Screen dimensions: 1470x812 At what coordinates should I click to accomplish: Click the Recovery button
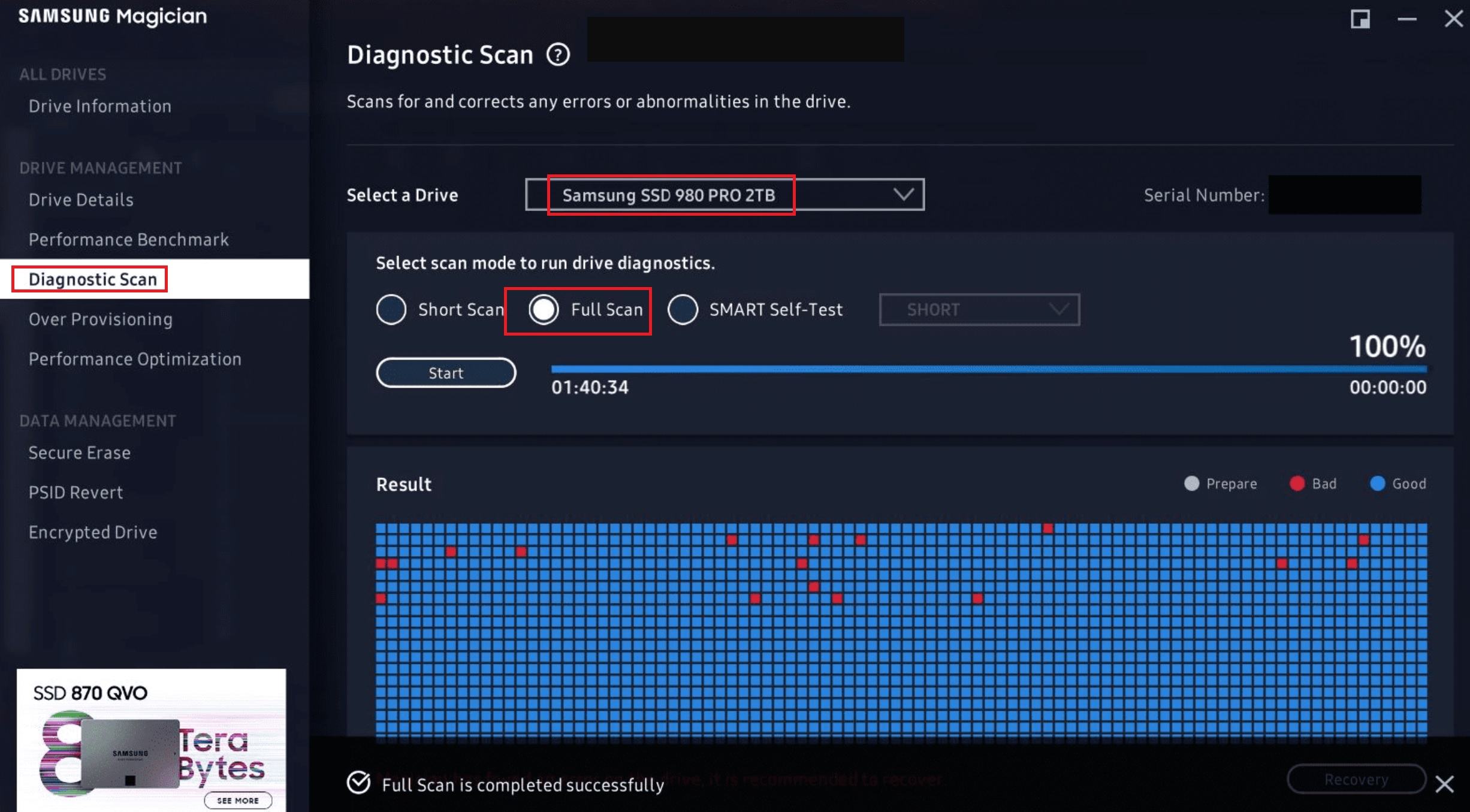click(1356, 779)
